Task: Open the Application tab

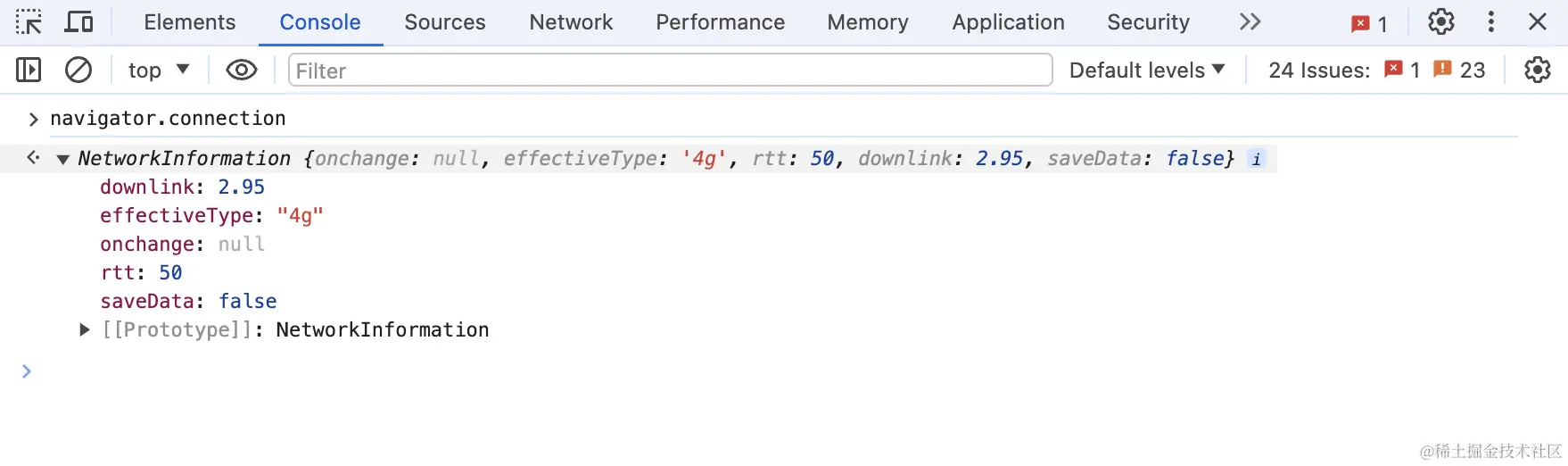Action: [x=1008, y=22]
